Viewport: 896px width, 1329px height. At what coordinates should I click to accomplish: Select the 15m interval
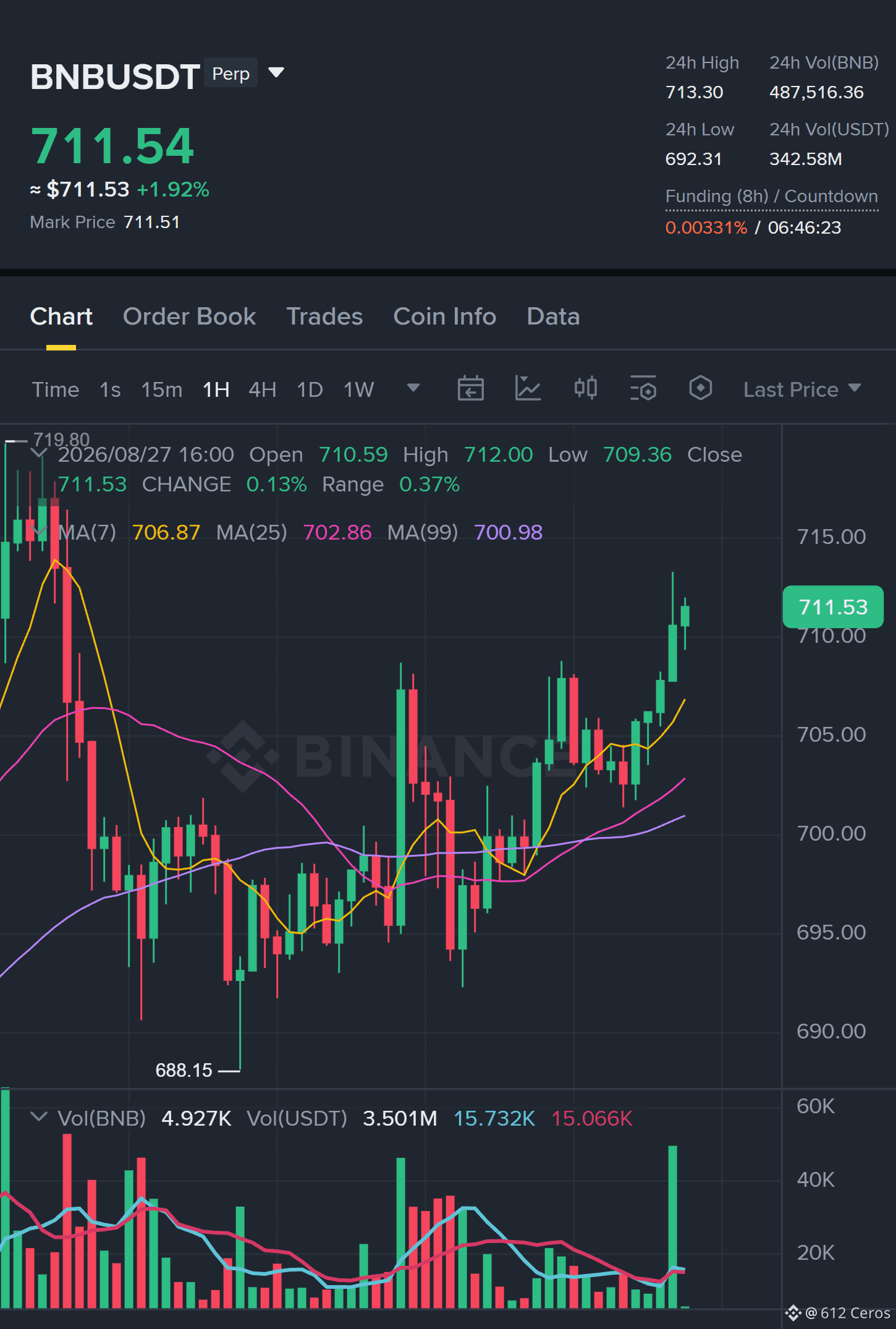point(162,389)
